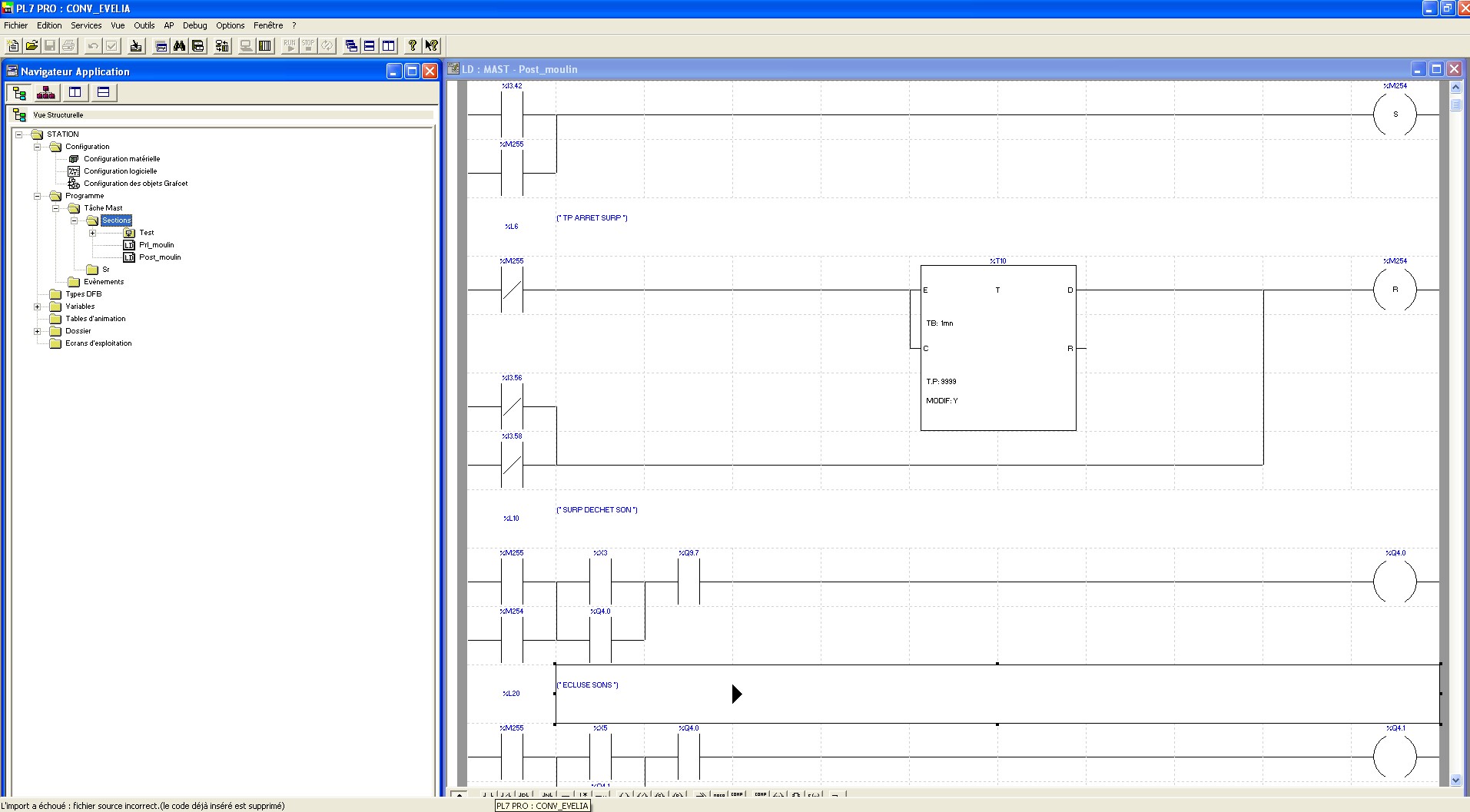The image size is (1470, 812).
Task: Toggle horizontal split view in navigator
Action: (x=103, y=93)
